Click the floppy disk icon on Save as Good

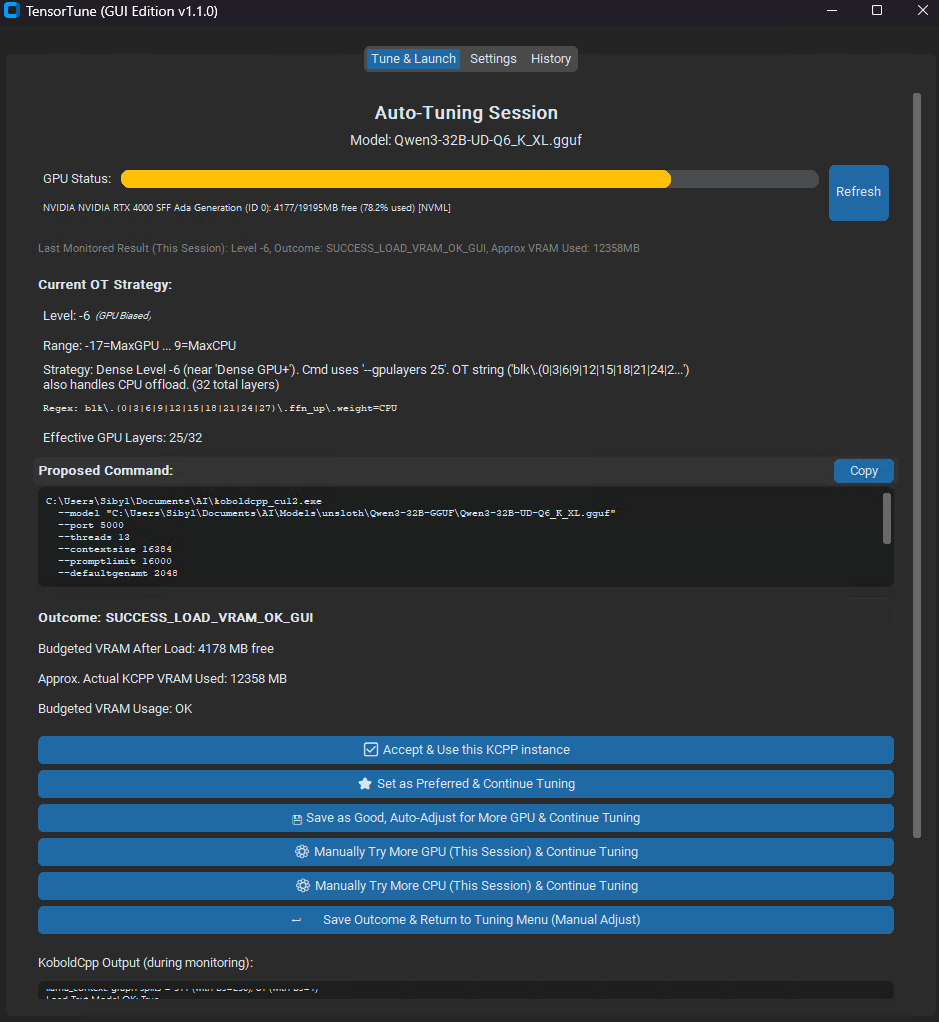click(x=296, y=819)
